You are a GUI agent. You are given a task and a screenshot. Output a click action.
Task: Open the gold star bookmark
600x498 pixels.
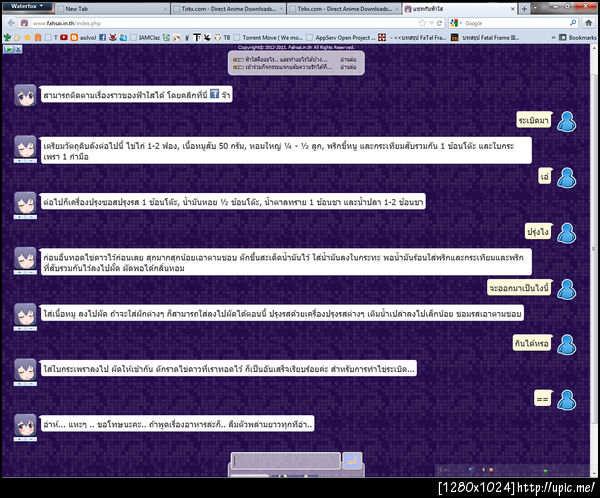click(28, 37)
